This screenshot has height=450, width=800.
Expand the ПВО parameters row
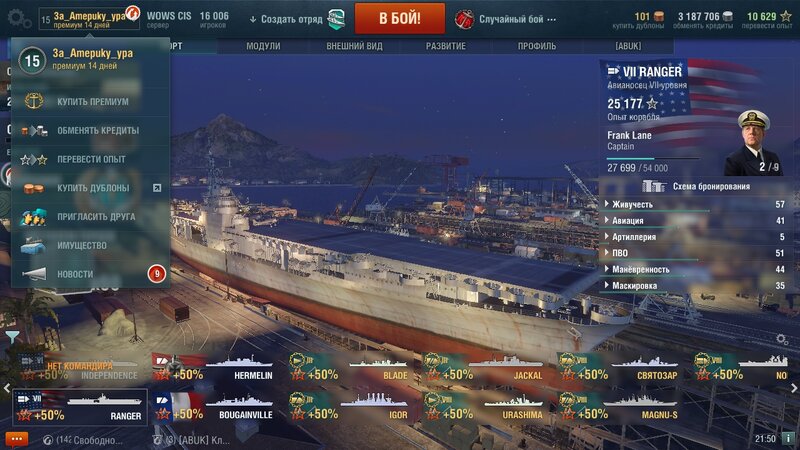click(x=696, y=253)
